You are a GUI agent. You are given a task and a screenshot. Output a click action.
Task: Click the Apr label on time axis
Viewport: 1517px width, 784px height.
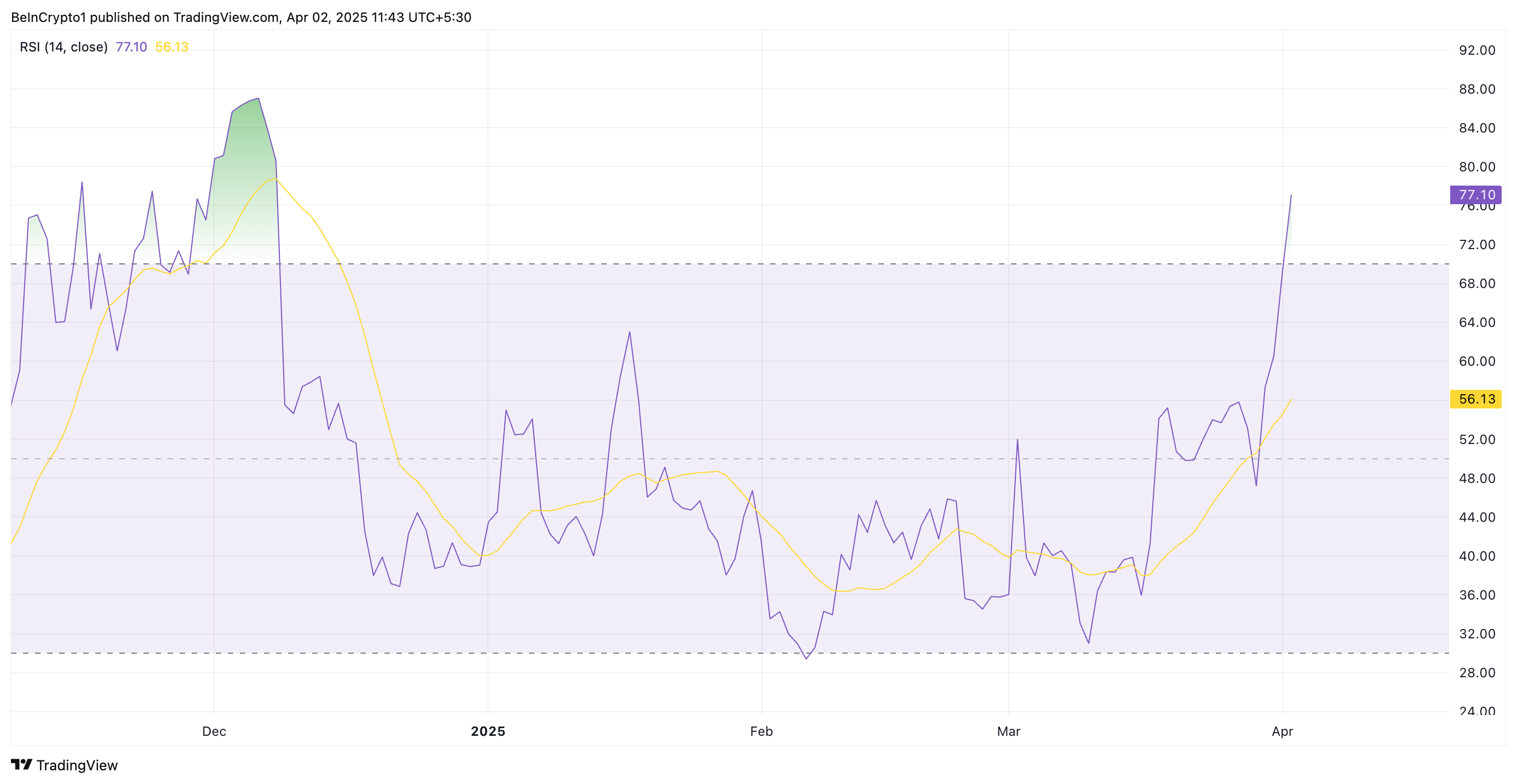(x=1282, y=731)
